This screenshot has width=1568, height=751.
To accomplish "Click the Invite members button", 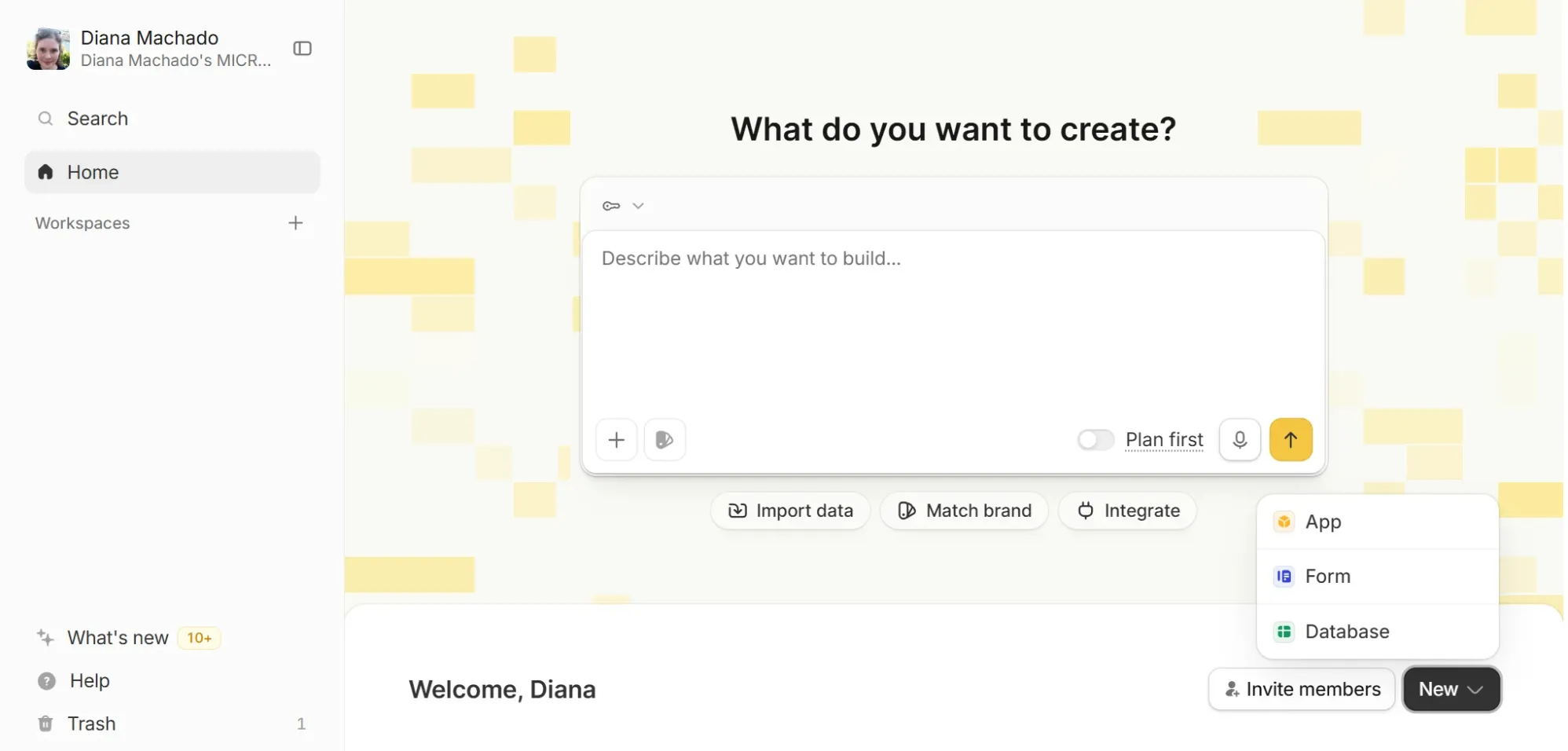I will pos(1302,690).
